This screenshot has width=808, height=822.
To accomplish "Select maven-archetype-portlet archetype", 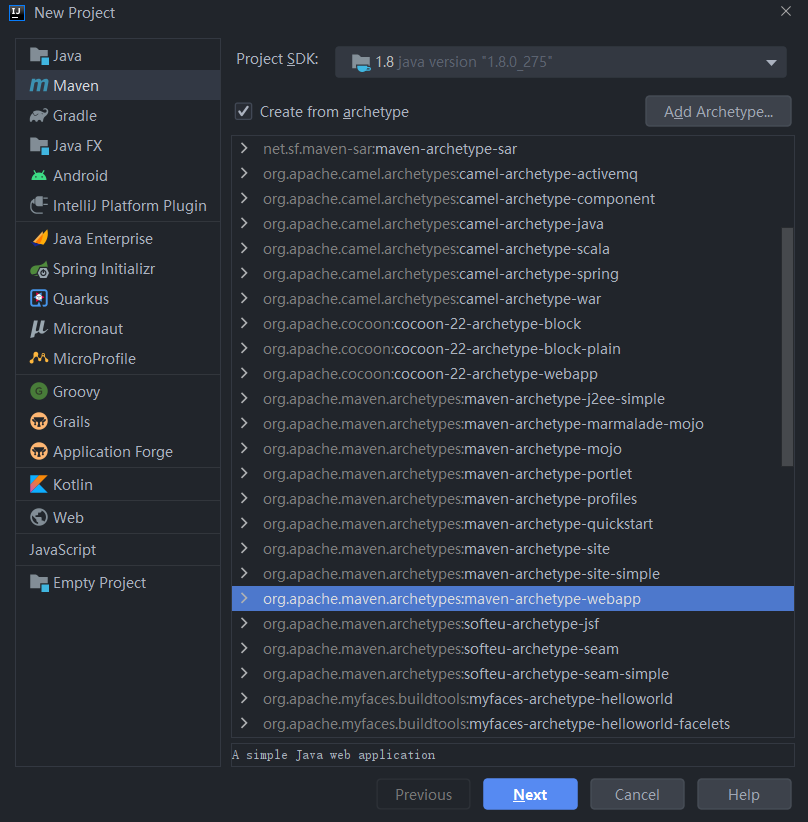I will click(513, 473).
